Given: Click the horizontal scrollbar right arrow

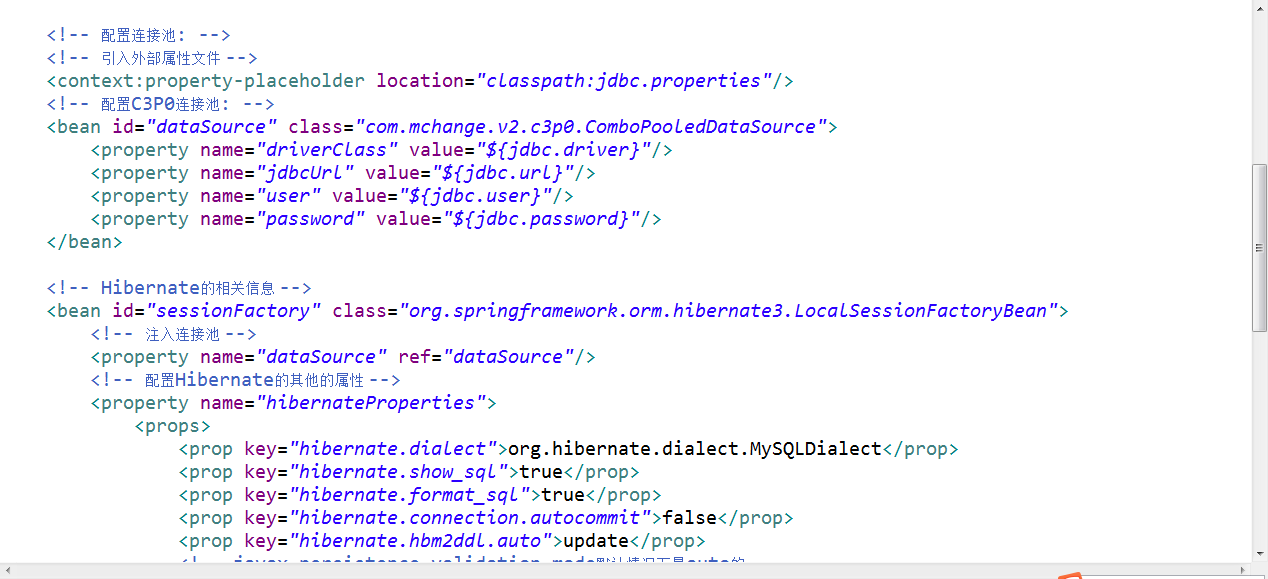Looking at the screenshot, I should pos(1243,571).
